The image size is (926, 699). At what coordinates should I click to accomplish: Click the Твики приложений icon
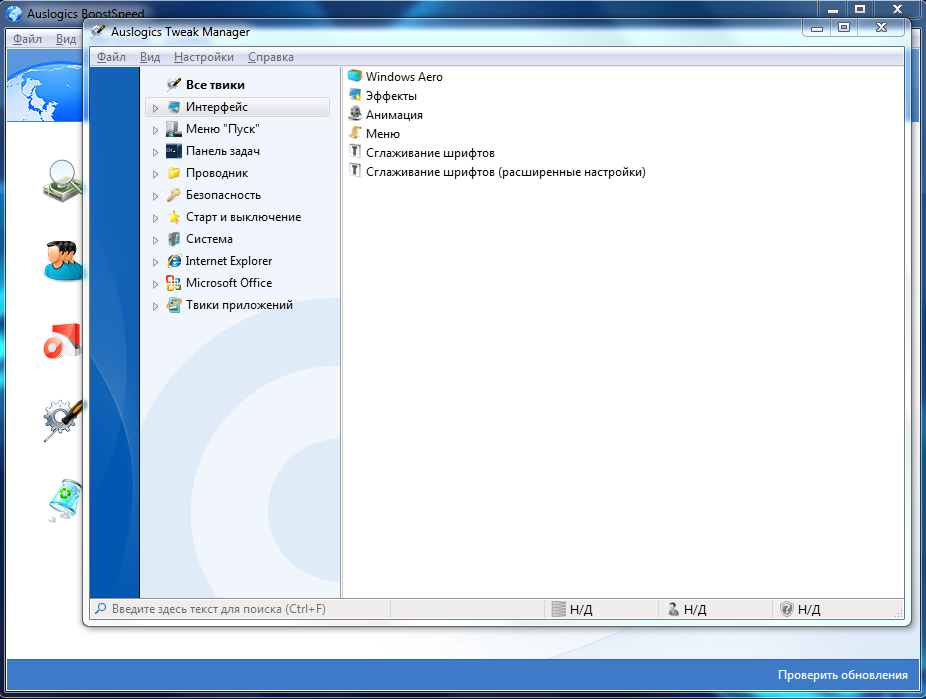point(174,305)
